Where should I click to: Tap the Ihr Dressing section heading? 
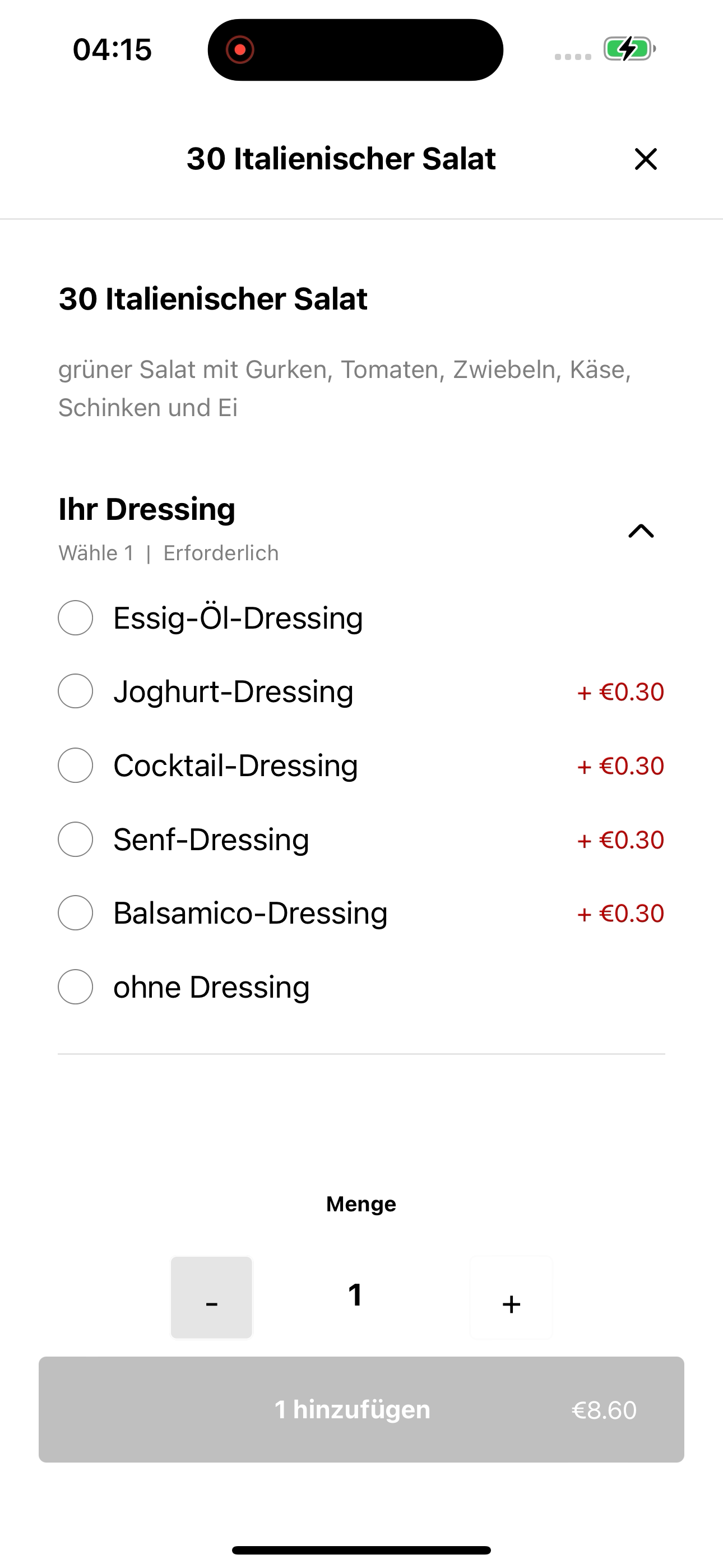(x=147, y=509)
